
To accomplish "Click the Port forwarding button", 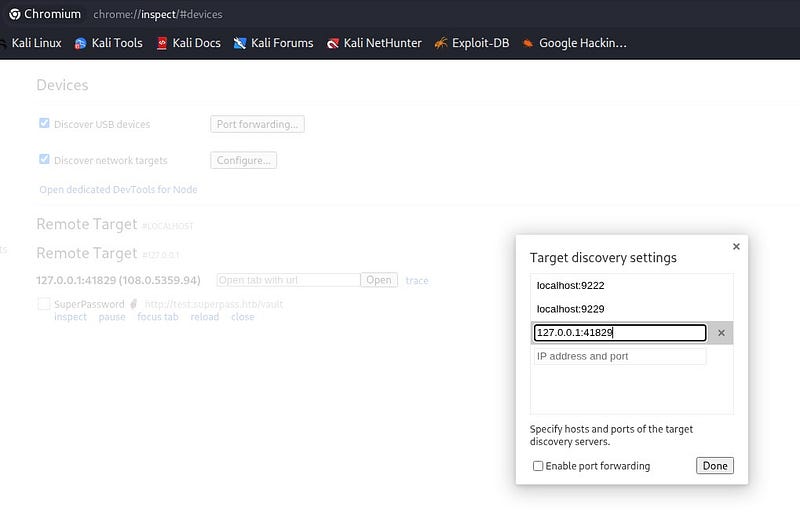I will tap(257, 124).
